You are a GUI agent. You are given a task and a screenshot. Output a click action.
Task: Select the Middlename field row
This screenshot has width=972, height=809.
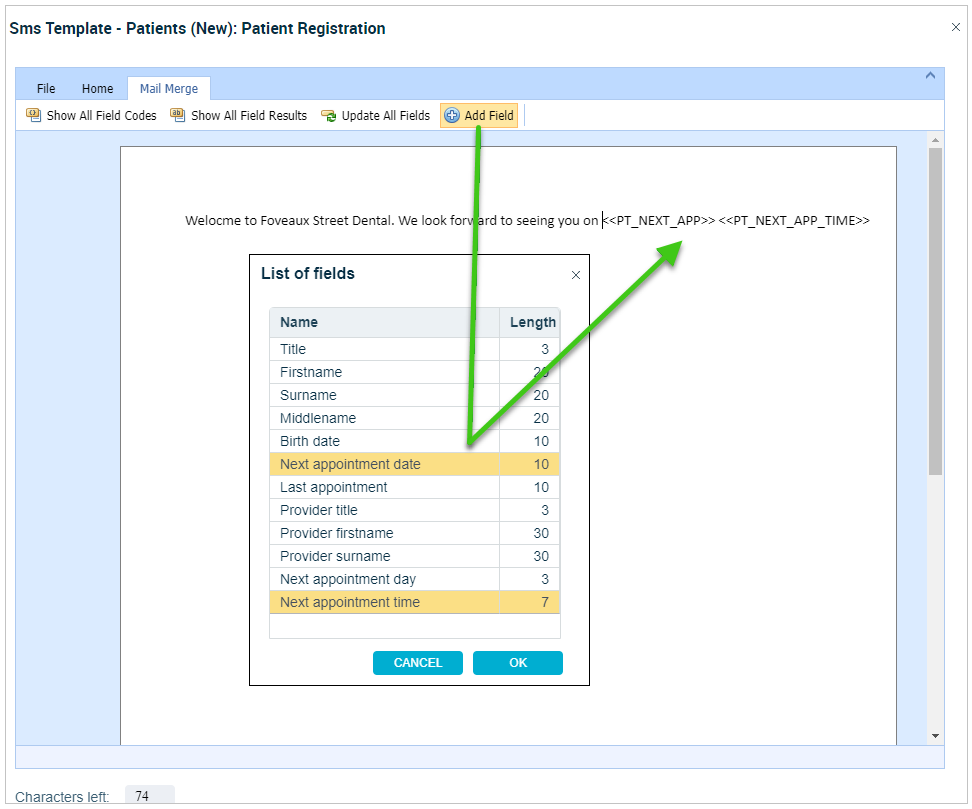(x=415, y=418)
